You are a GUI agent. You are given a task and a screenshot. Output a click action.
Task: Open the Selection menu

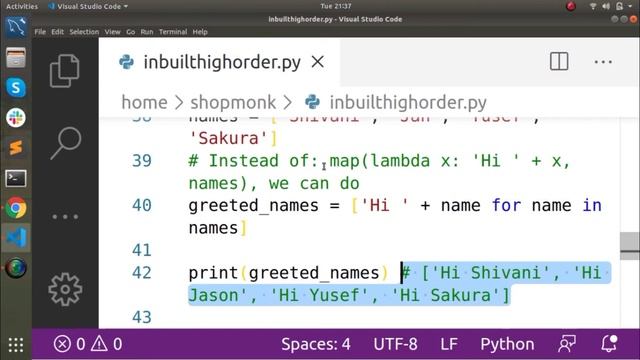pos(84,32)
